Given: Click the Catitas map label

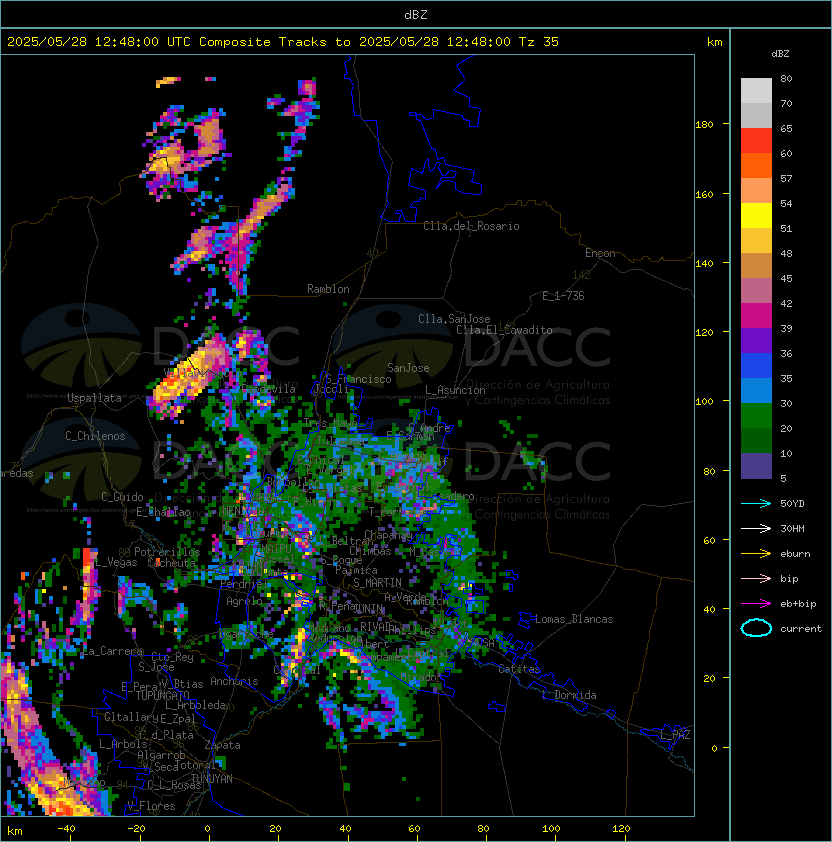Looking at the screenshot, I should (x=519, y=669).
